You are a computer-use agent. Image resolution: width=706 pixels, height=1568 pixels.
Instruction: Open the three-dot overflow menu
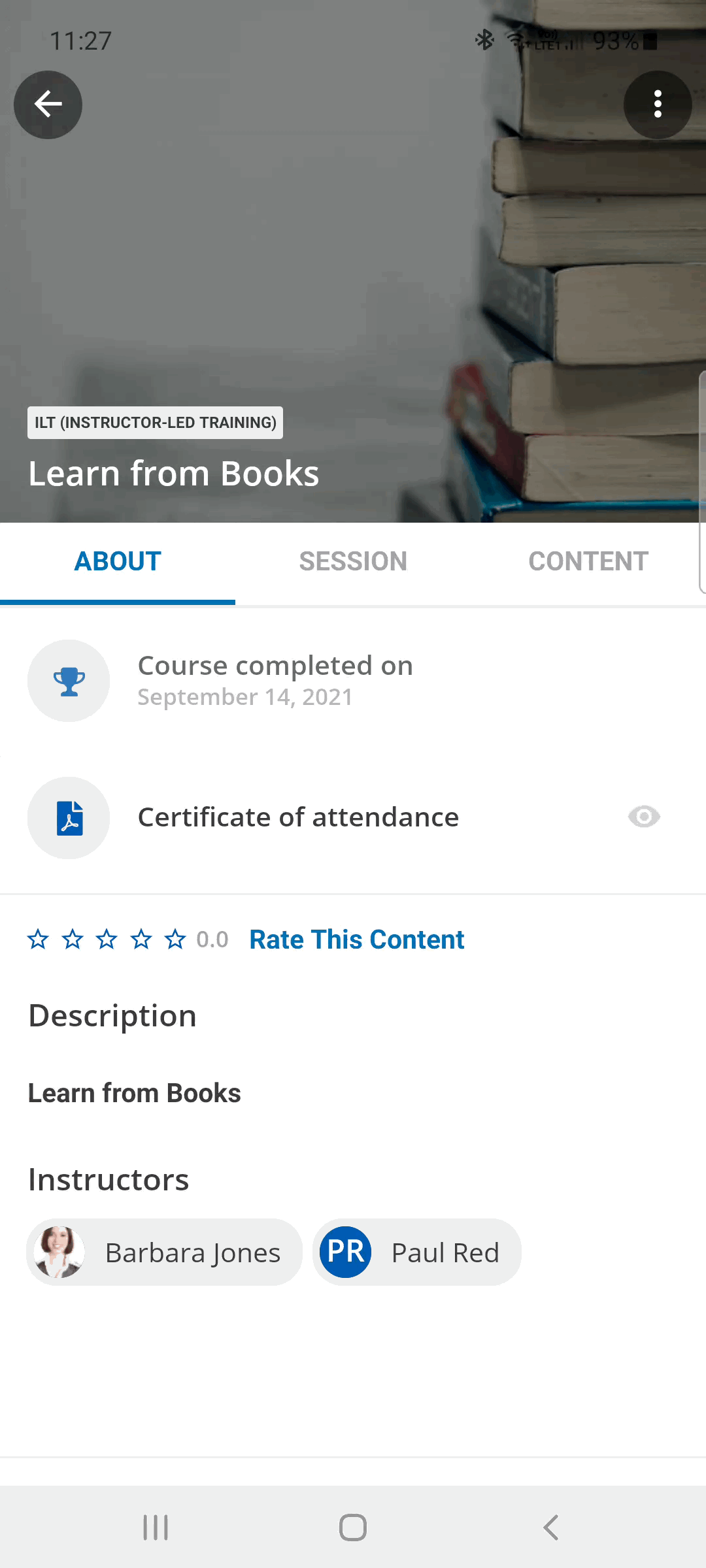click(658, 105)
